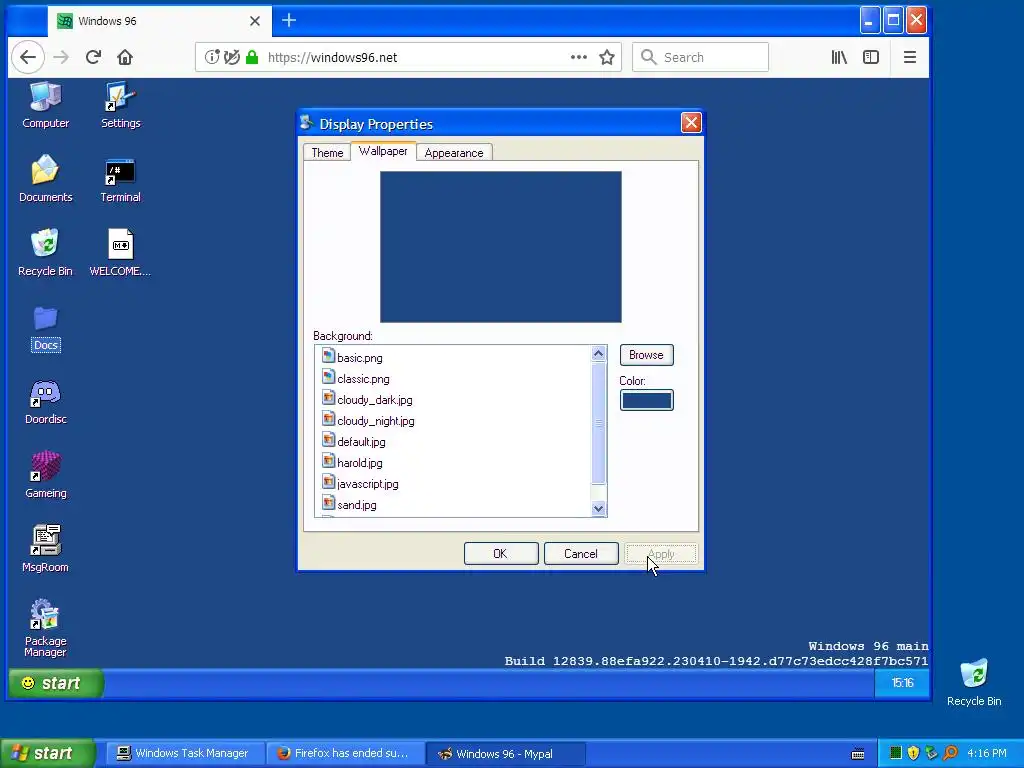Open a new browser tab

coord(289,20)
